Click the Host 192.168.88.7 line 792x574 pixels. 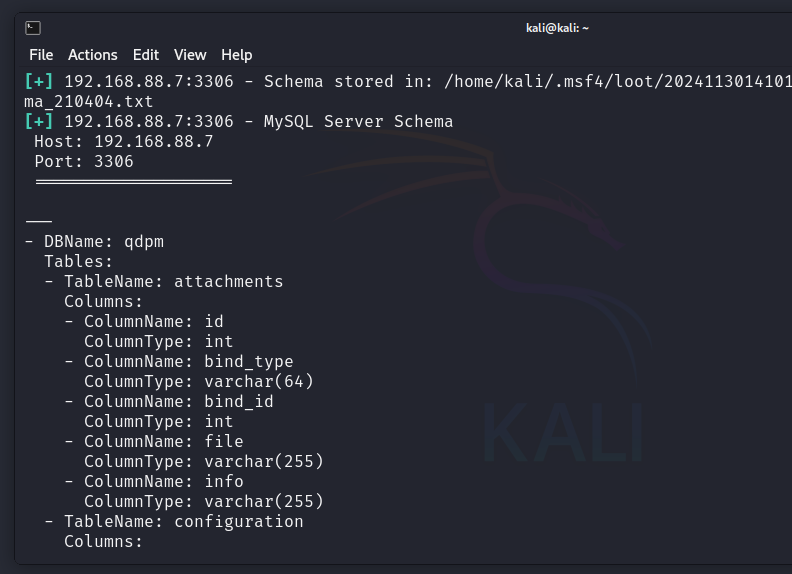click(x=124, y=142)
